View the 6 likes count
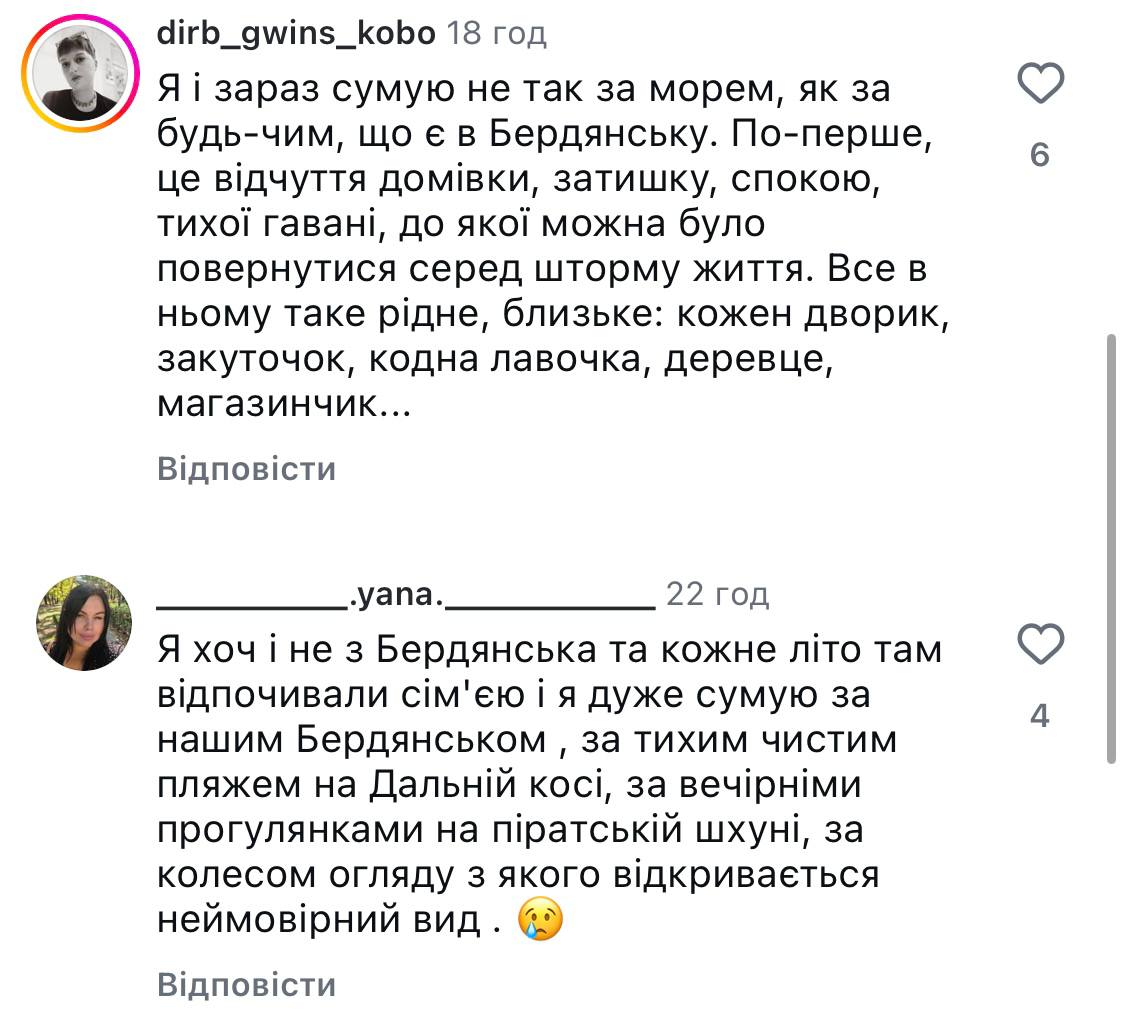1125x1019 pixels. click(x=1039, y=156)
